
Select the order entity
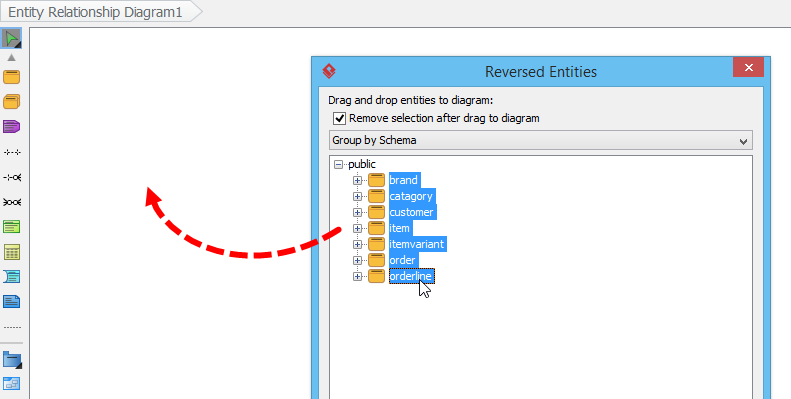403,260
